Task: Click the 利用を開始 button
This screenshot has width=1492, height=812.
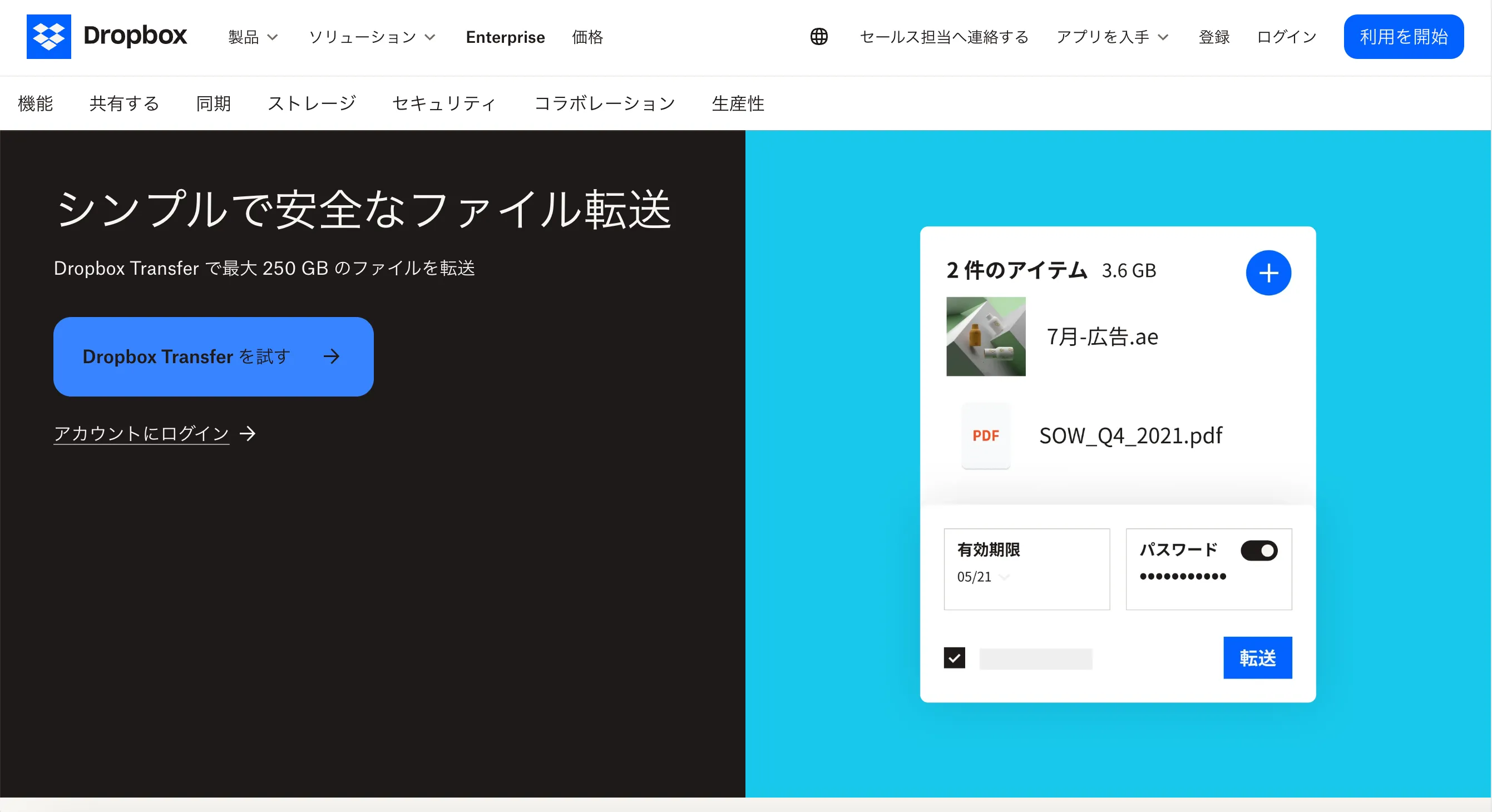Action: (x=1404, y=37)
